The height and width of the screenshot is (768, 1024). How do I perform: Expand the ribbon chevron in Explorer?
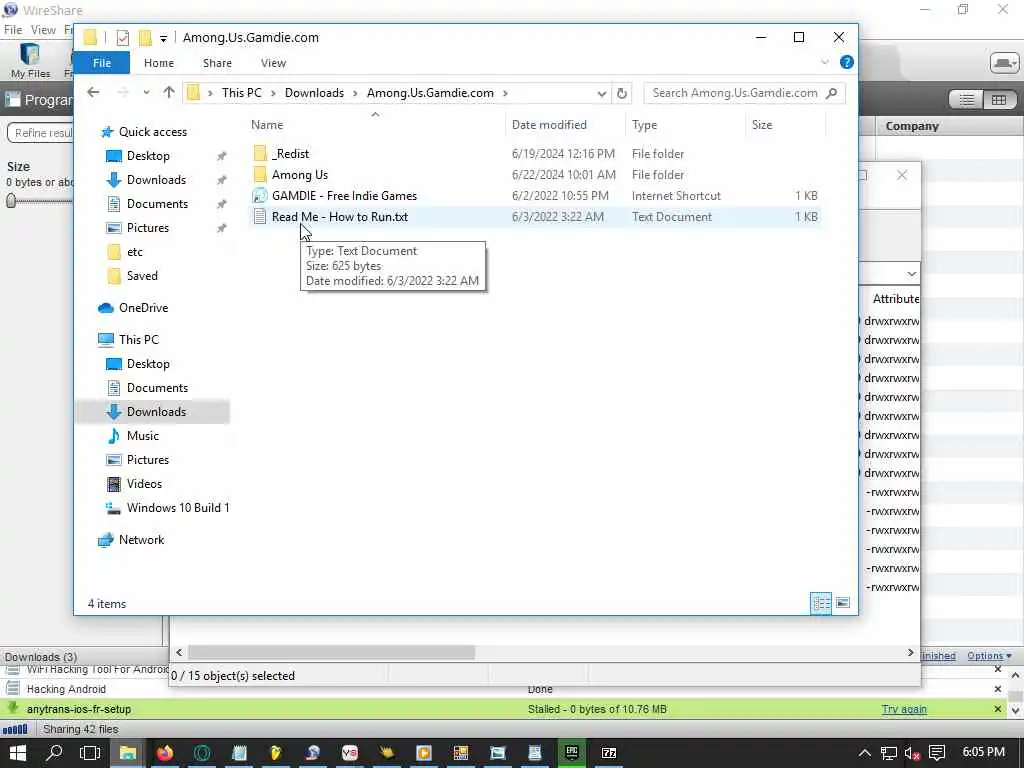(x=825, y=62)
